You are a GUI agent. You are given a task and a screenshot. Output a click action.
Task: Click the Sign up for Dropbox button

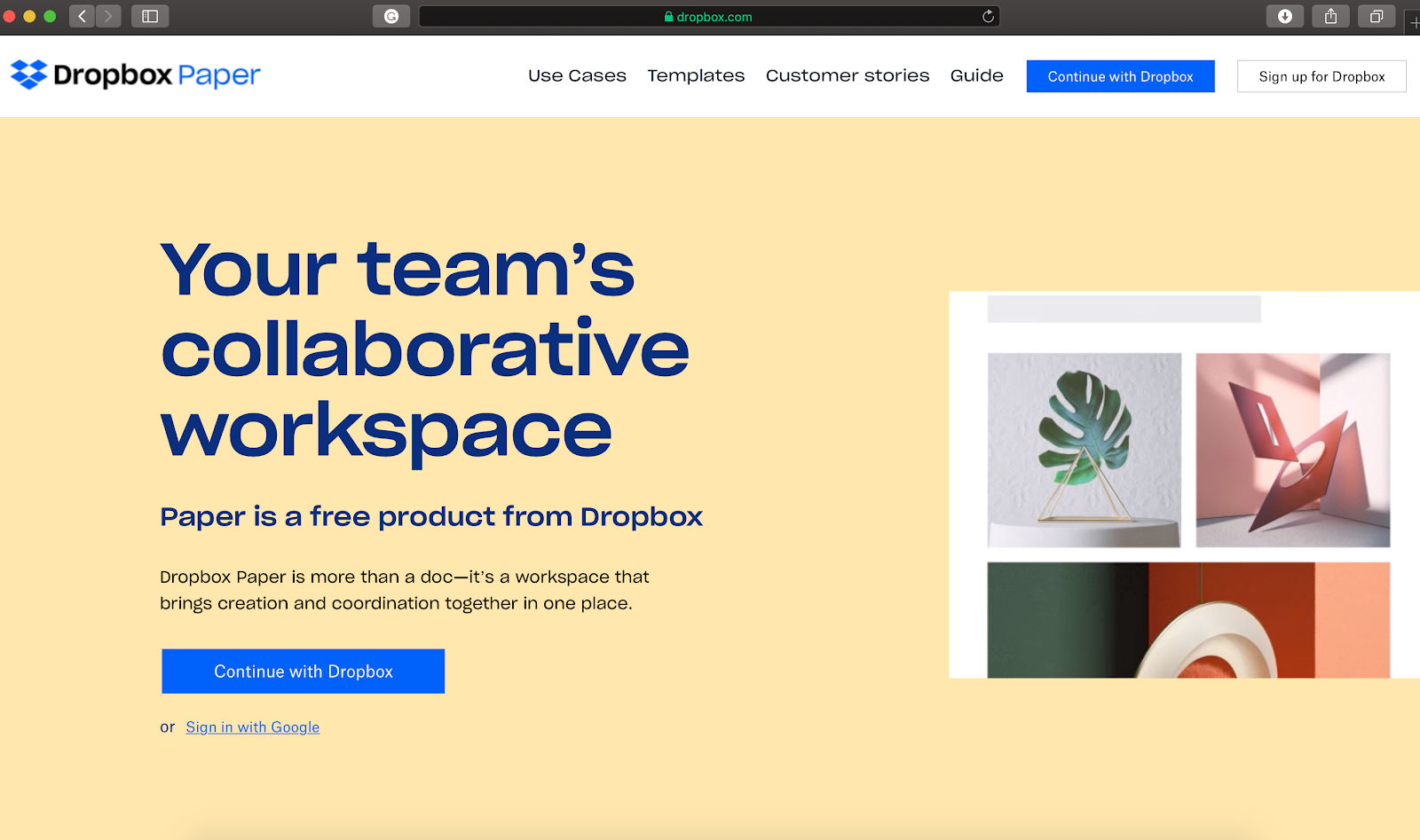pyautogui.click(x=1321, y=76)
